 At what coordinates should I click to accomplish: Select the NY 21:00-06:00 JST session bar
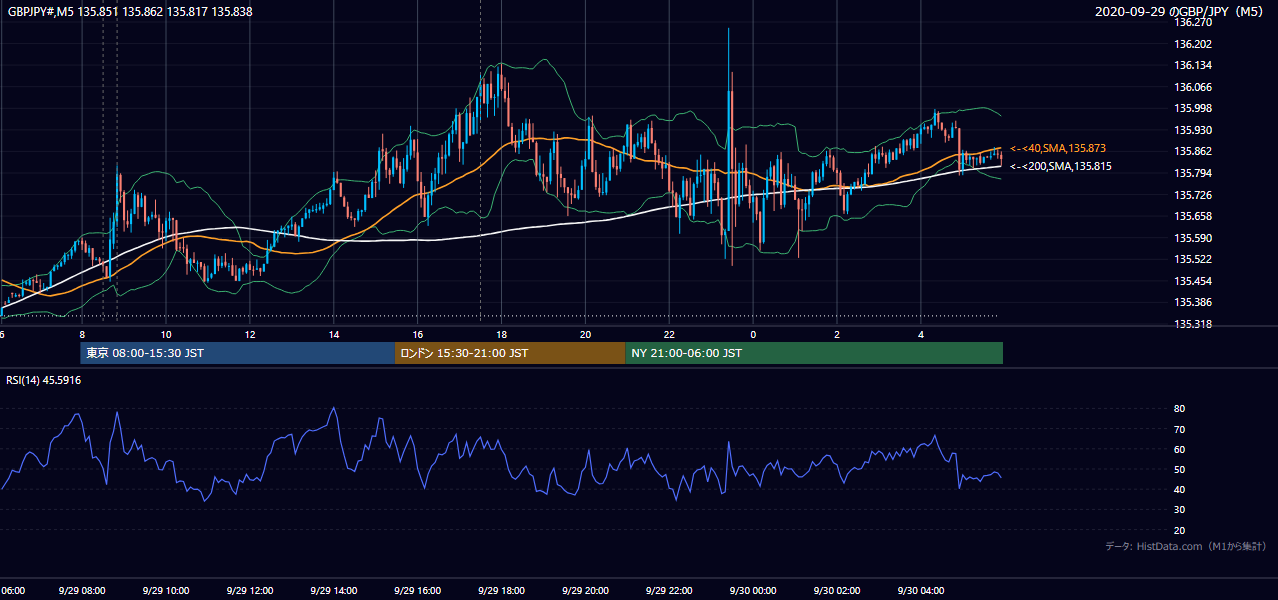point(814,353)
